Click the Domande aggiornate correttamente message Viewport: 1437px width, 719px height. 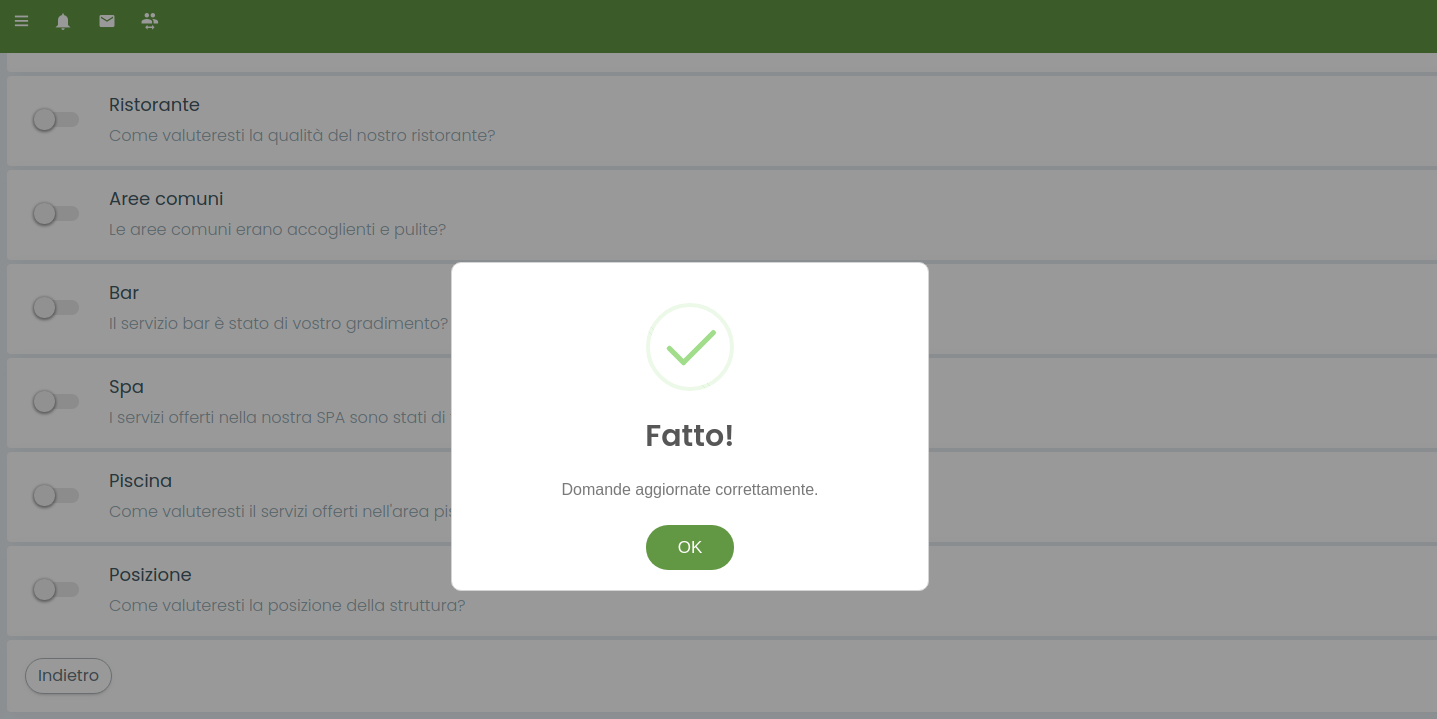point(690,490)
